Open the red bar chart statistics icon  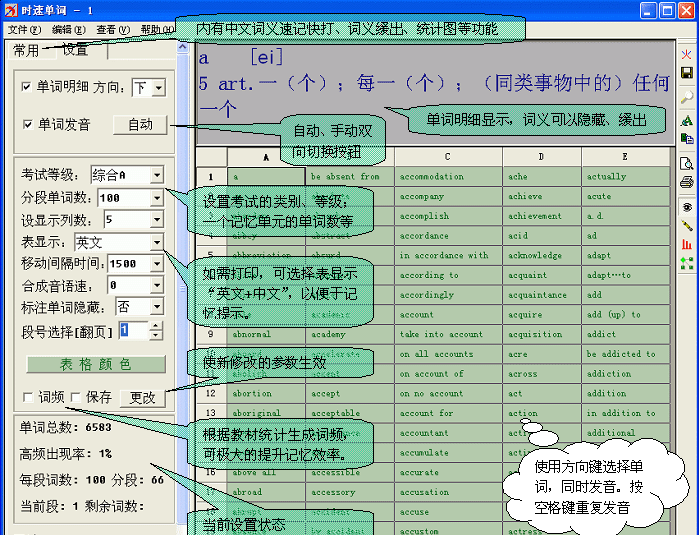tap(687, 244)
